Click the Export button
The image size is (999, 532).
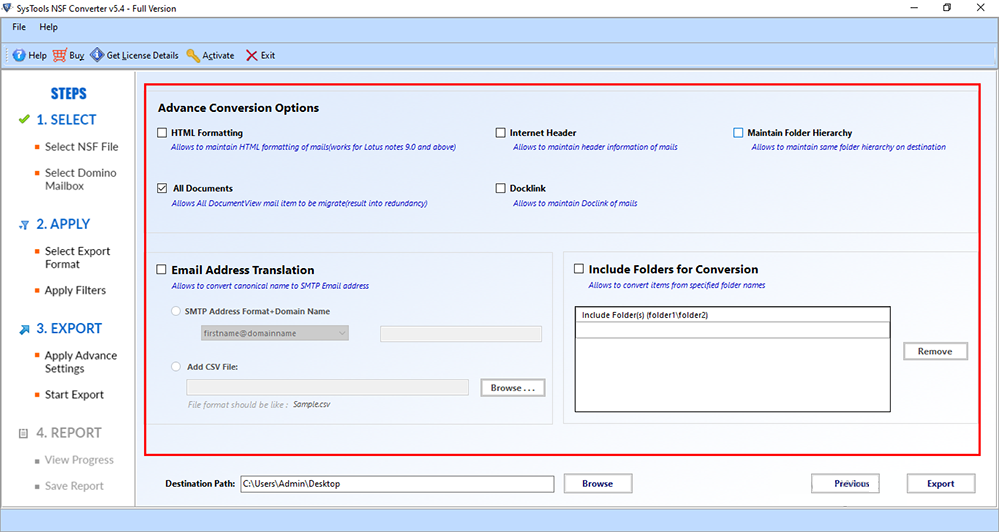click(941, 484)
